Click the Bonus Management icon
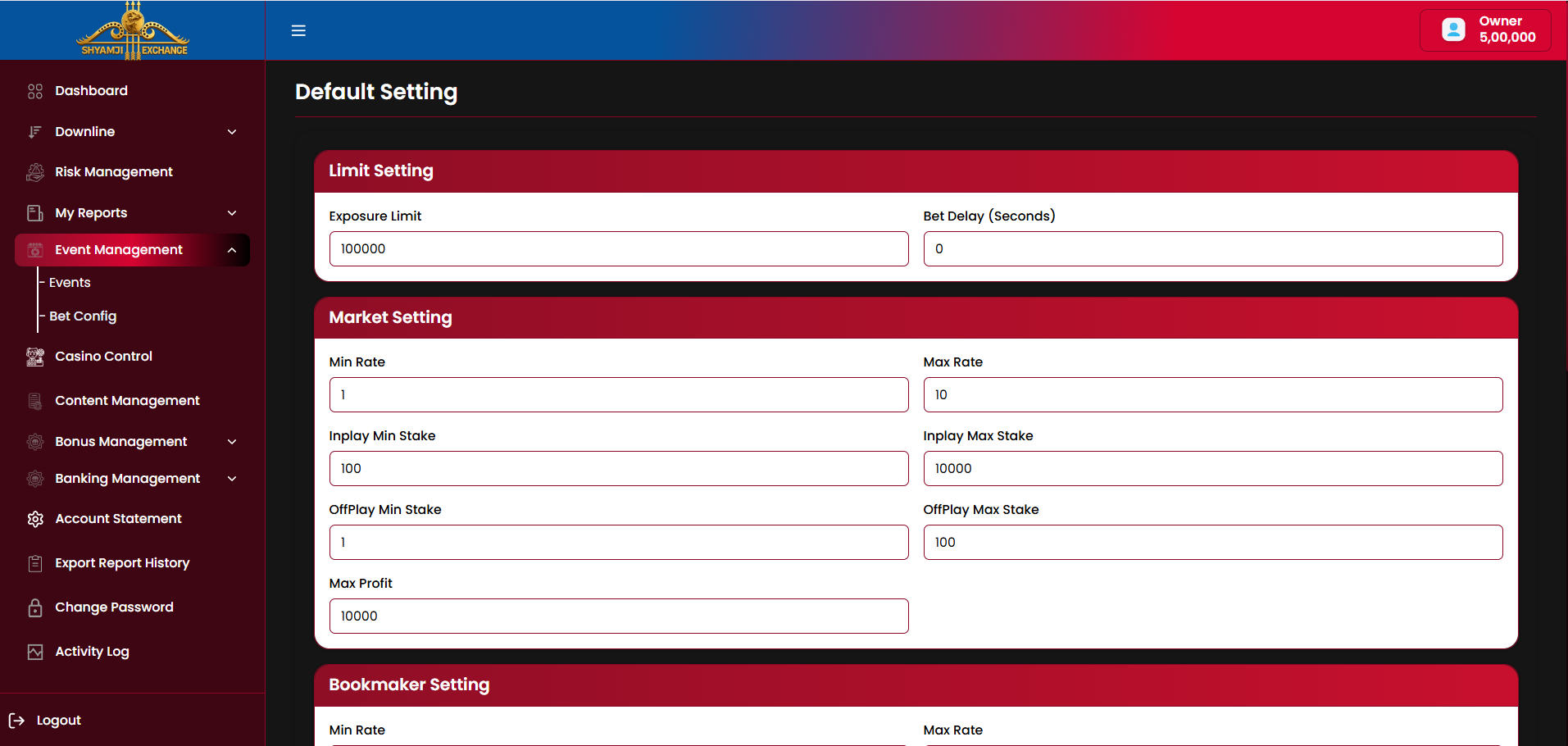This screenshot has height=746, width=1568. pos(35,442)
